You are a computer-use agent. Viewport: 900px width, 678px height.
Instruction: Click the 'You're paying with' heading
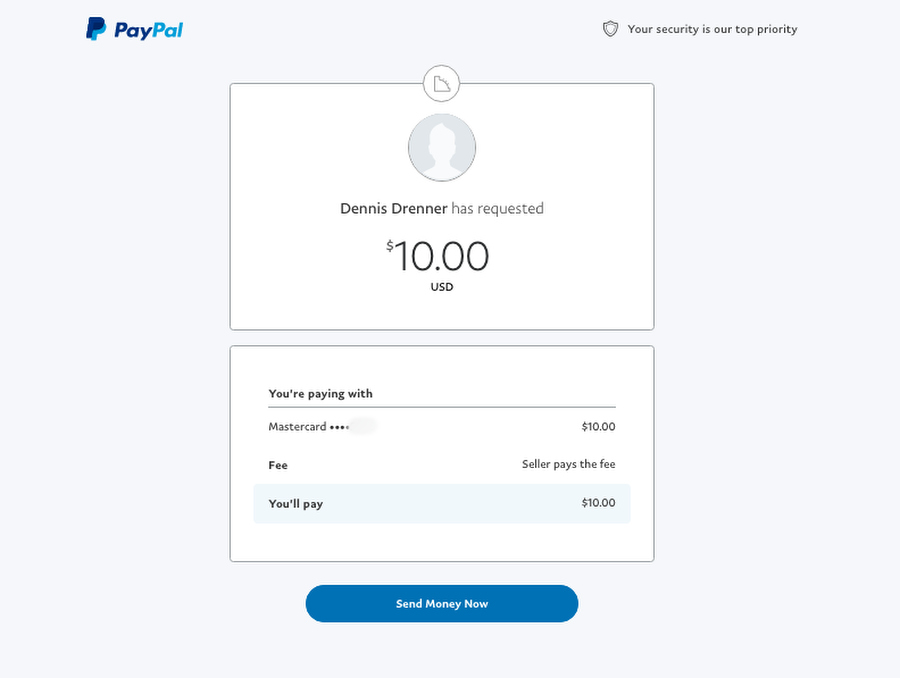pyautogui.click(x=320, y=394)
